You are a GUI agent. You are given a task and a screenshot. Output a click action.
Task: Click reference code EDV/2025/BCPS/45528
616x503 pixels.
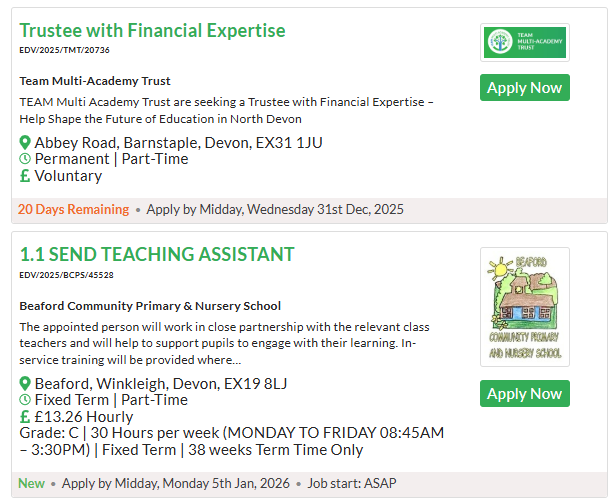click(66, 274)
